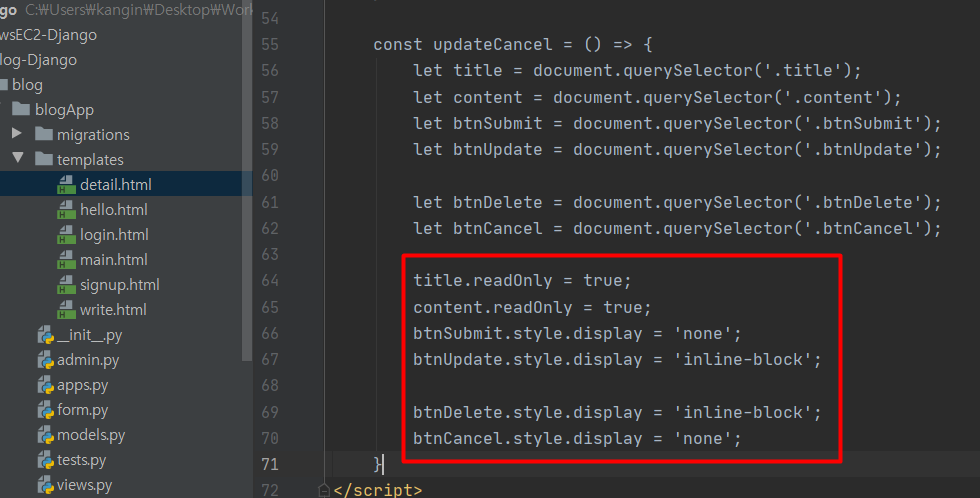Select views.py in project tree
980x498 pixels.
[x=84, y=486]
